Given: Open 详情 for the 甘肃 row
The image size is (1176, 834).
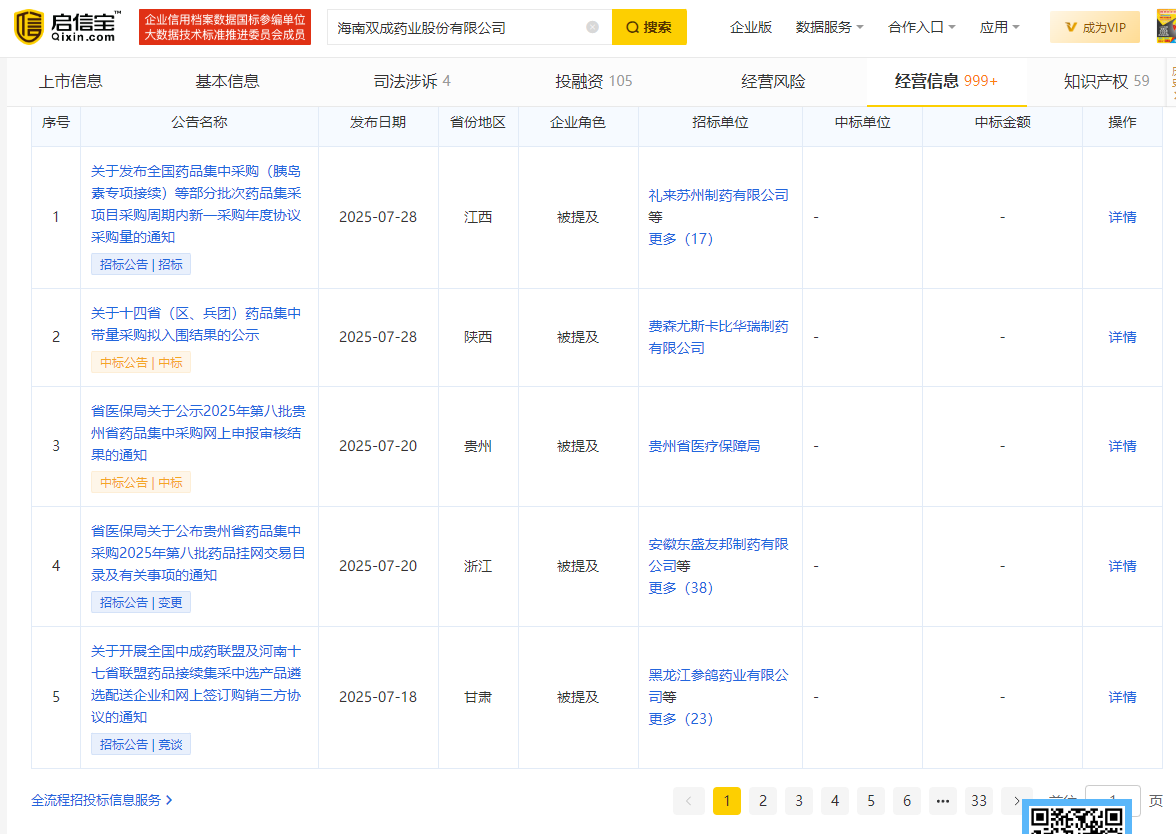Looking at the screenshot, I should point(1122,698).
